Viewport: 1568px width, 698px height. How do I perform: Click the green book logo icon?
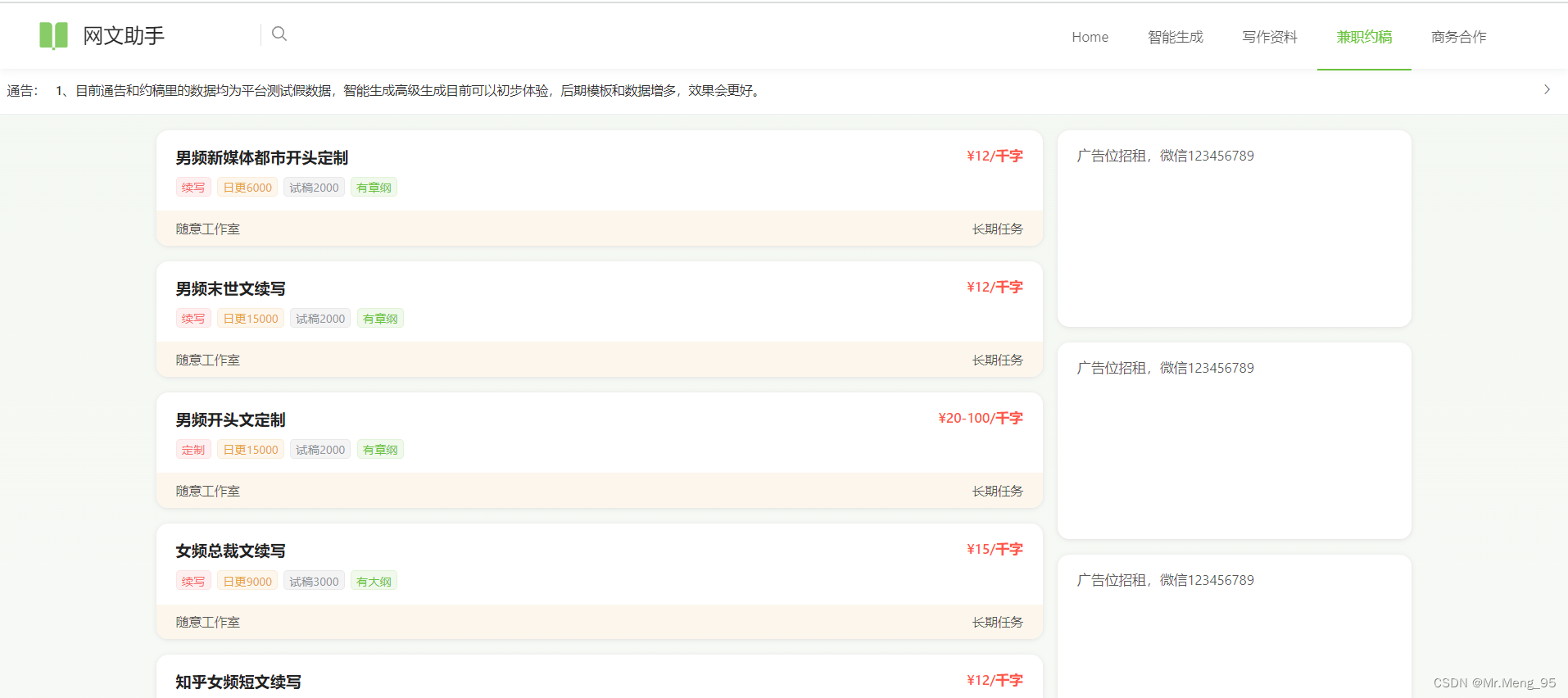point(53,35)
